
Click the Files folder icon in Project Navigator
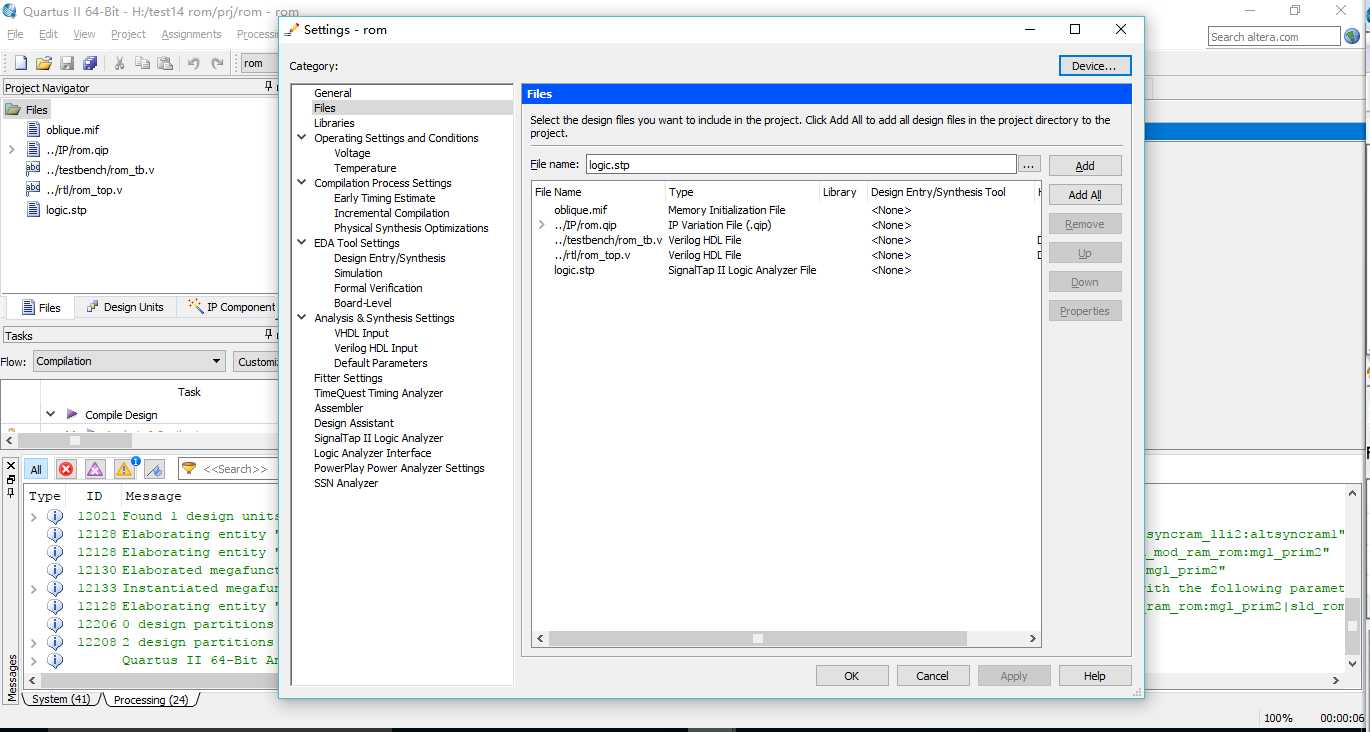(x=13, y=110)
